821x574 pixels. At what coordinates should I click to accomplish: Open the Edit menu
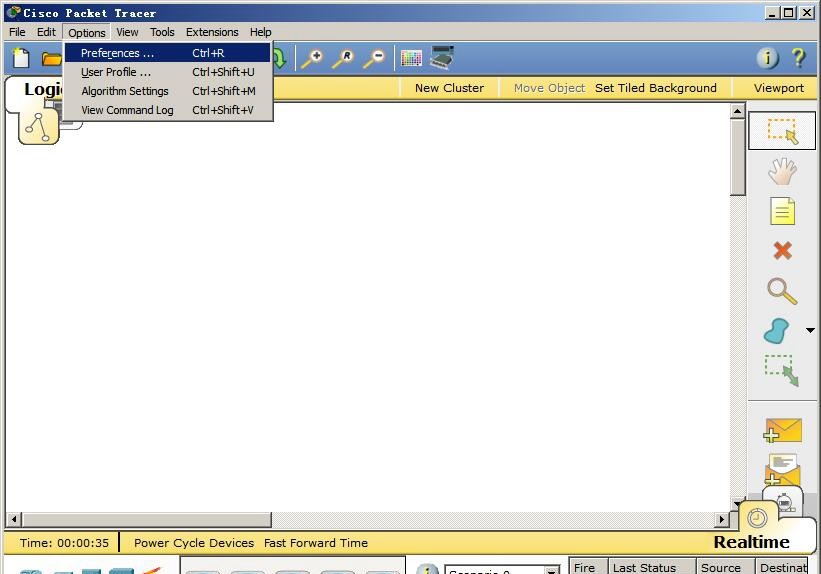[x=46, y=32]
